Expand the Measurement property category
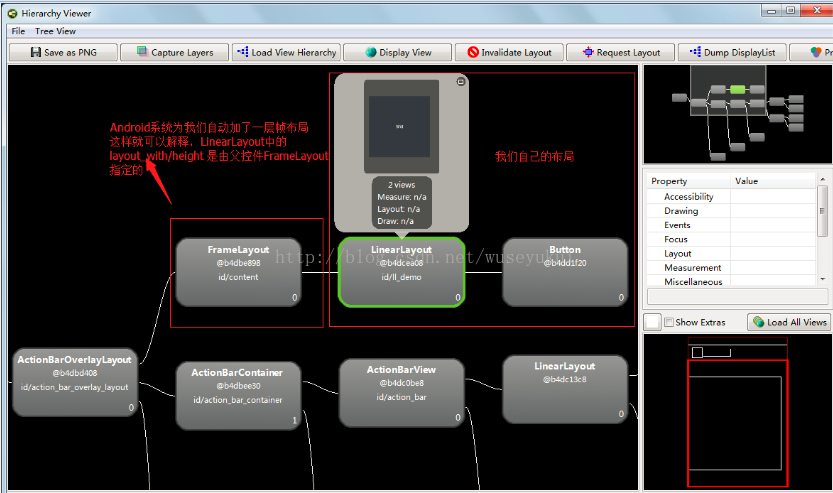The height and width of the screenshot is (493, 833). [x=692, y=267]
